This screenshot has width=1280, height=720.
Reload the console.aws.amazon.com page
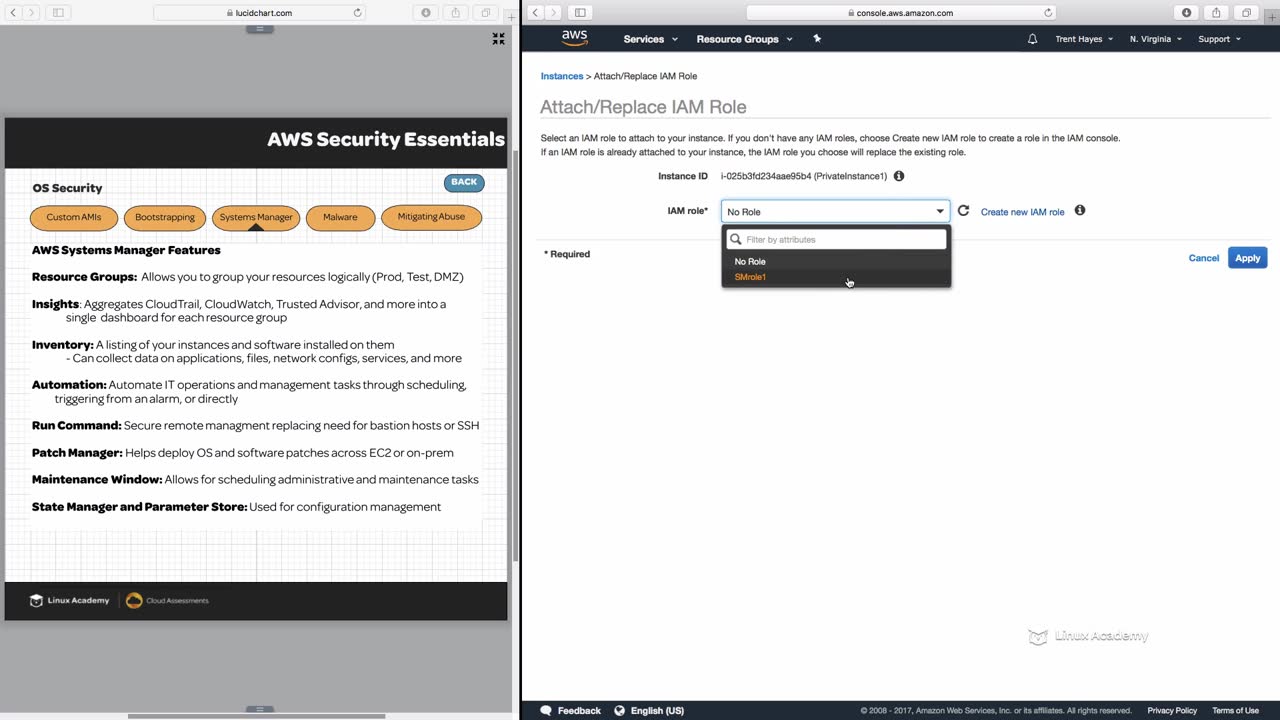coord(1048,13)
